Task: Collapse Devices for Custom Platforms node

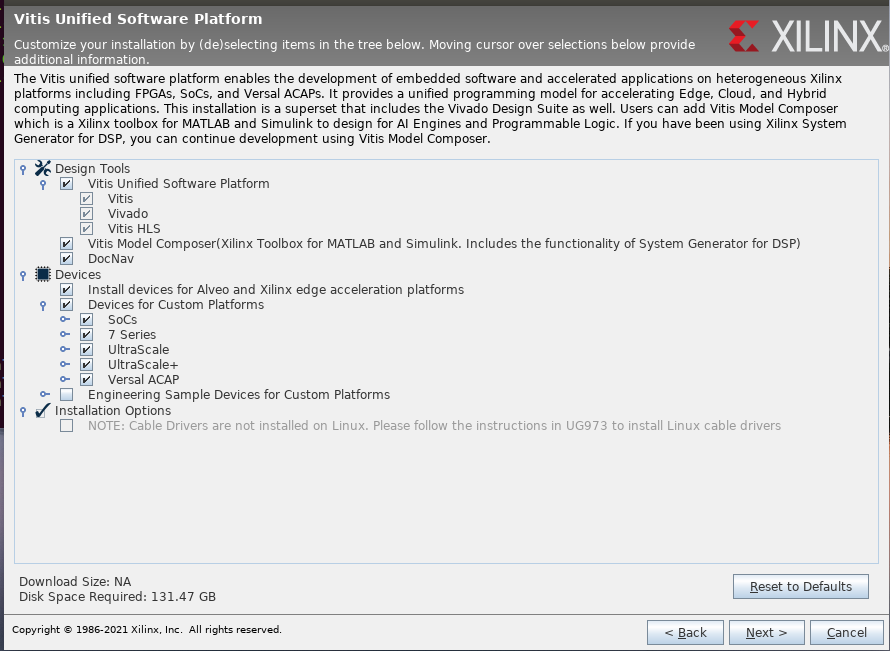Action: pos(43,305)
